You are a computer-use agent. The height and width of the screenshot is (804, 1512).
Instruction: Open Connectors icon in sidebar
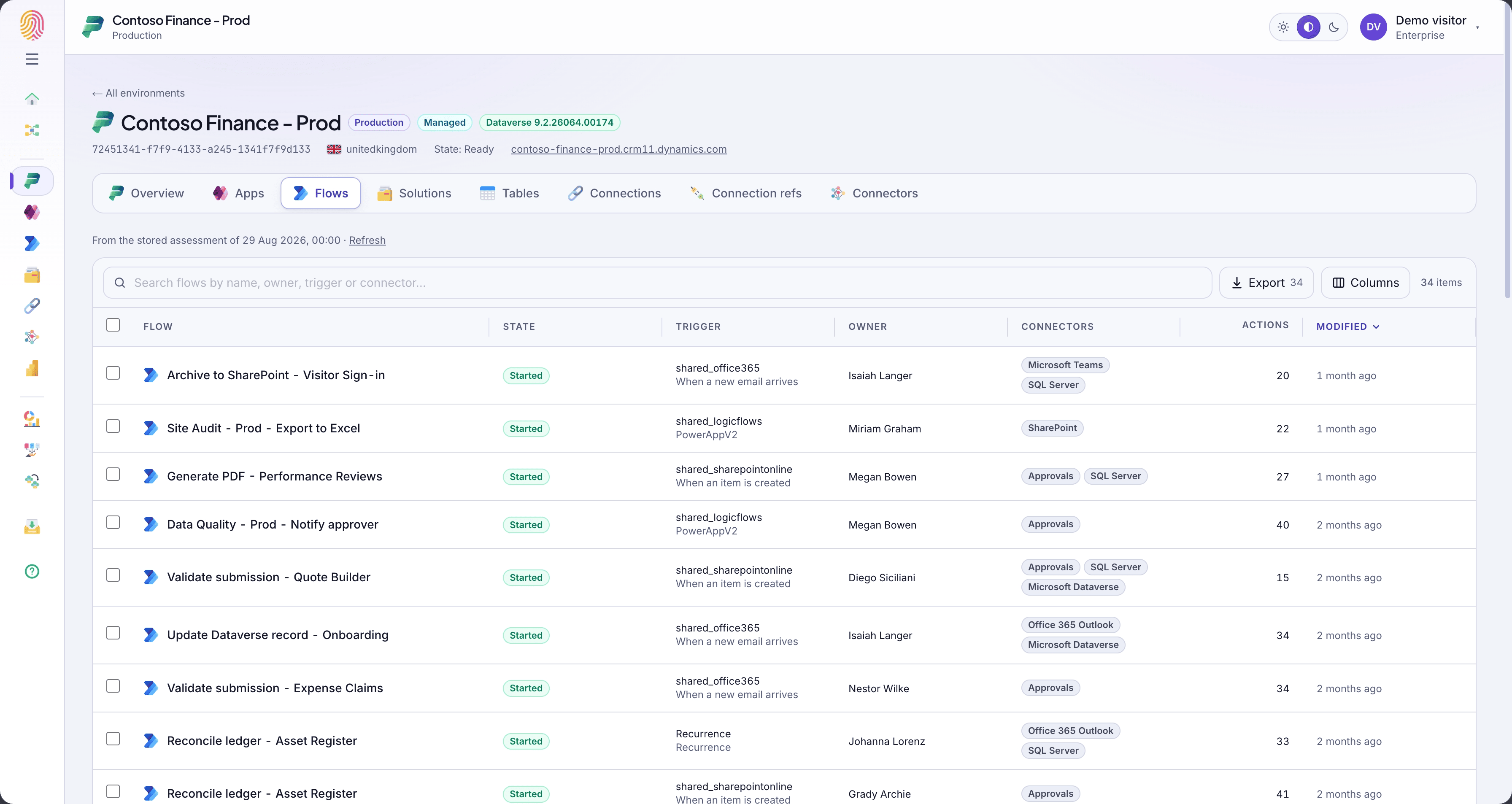pyautogui.click(x=32, y=337)
